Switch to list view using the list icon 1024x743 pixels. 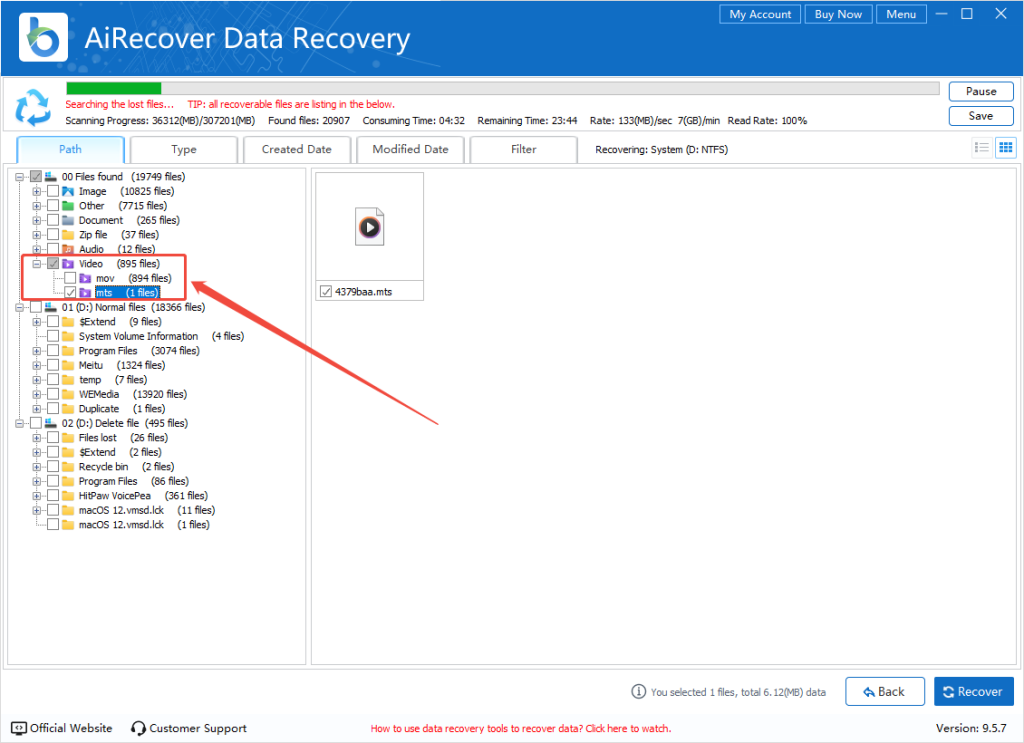pos(982,147)
